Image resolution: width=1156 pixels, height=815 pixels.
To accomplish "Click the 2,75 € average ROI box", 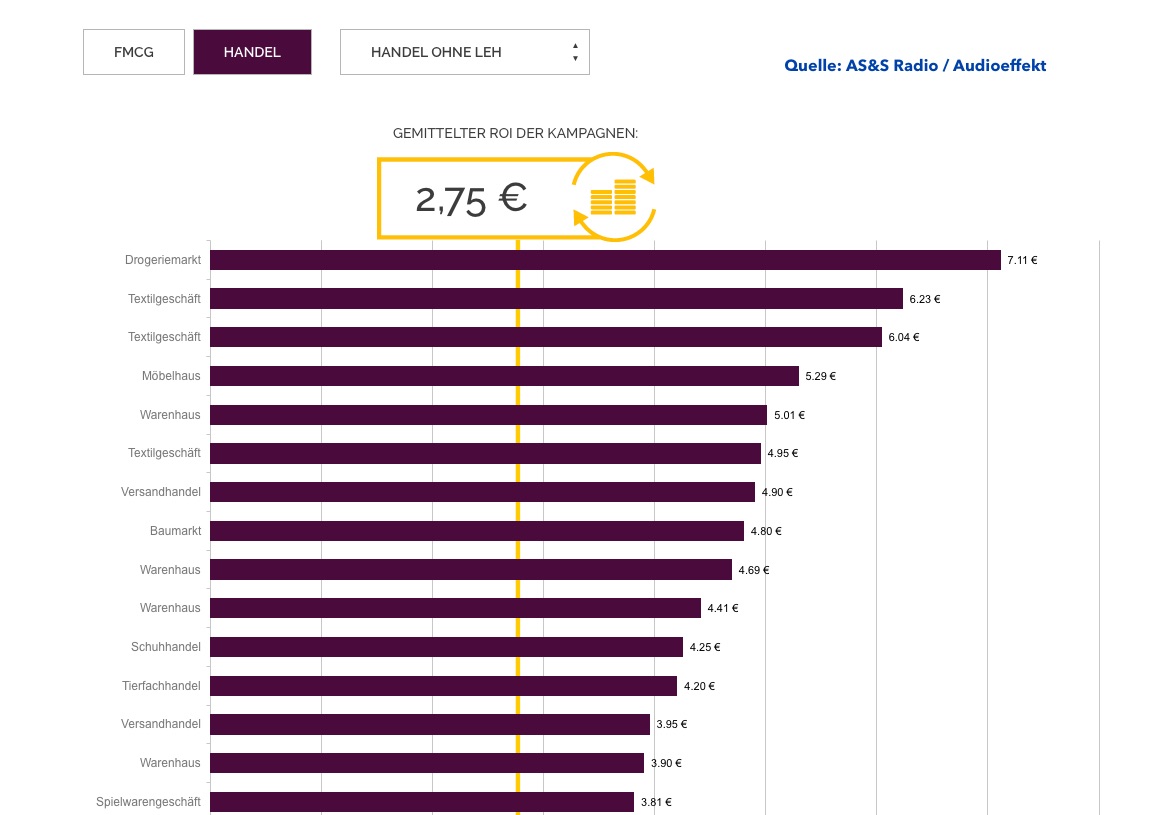I will pyautogui.click(x=471, y=198).
